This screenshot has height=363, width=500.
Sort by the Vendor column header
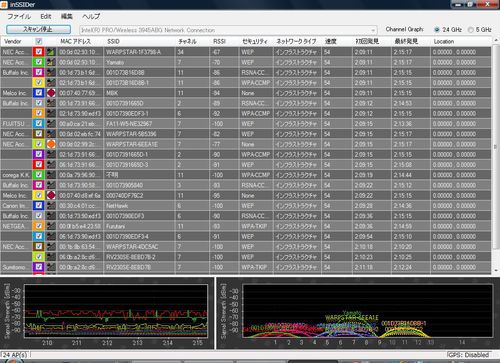click(17, 41)
